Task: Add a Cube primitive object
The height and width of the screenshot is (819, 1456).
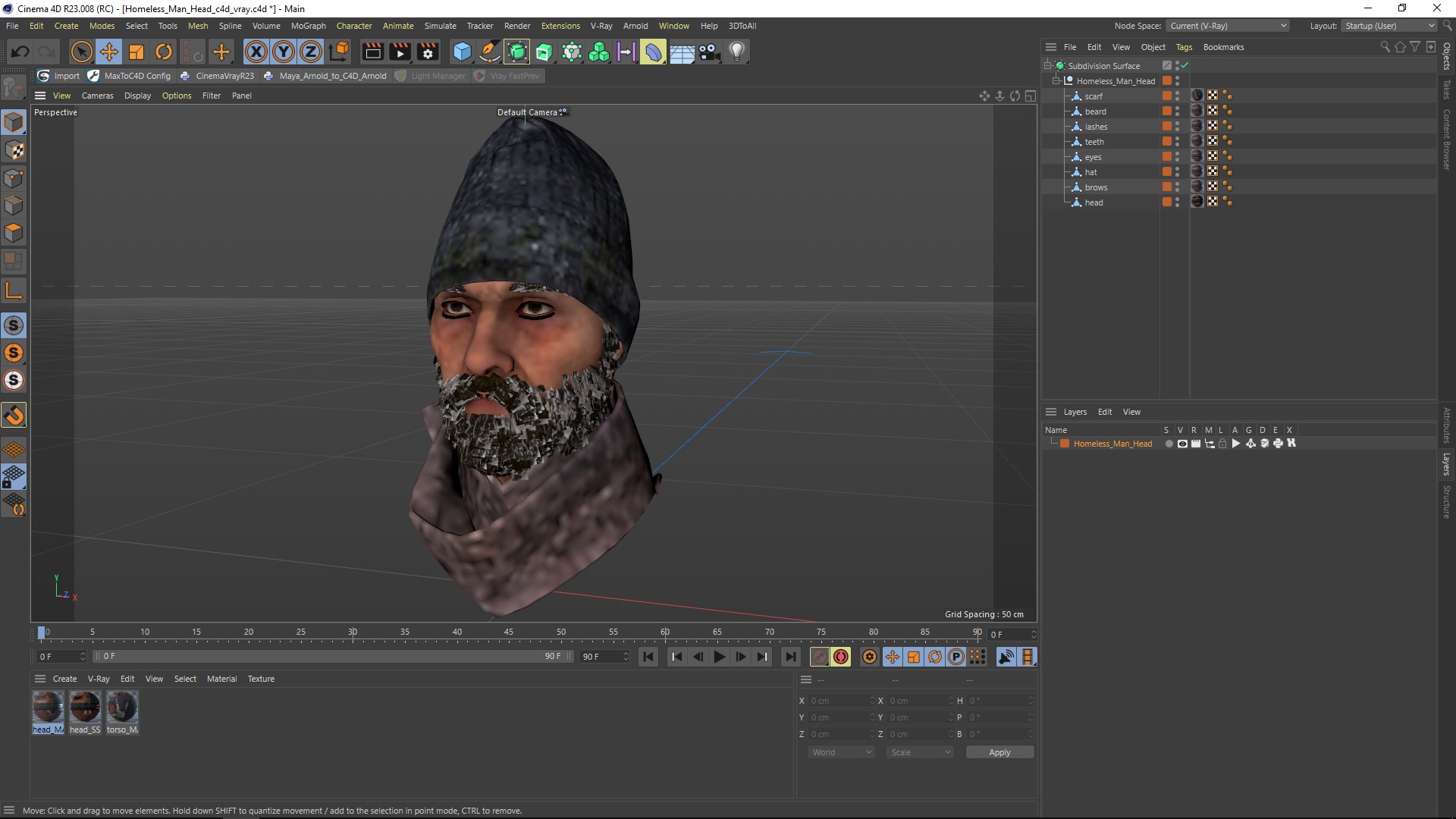Action: click(x=462, y=52)
